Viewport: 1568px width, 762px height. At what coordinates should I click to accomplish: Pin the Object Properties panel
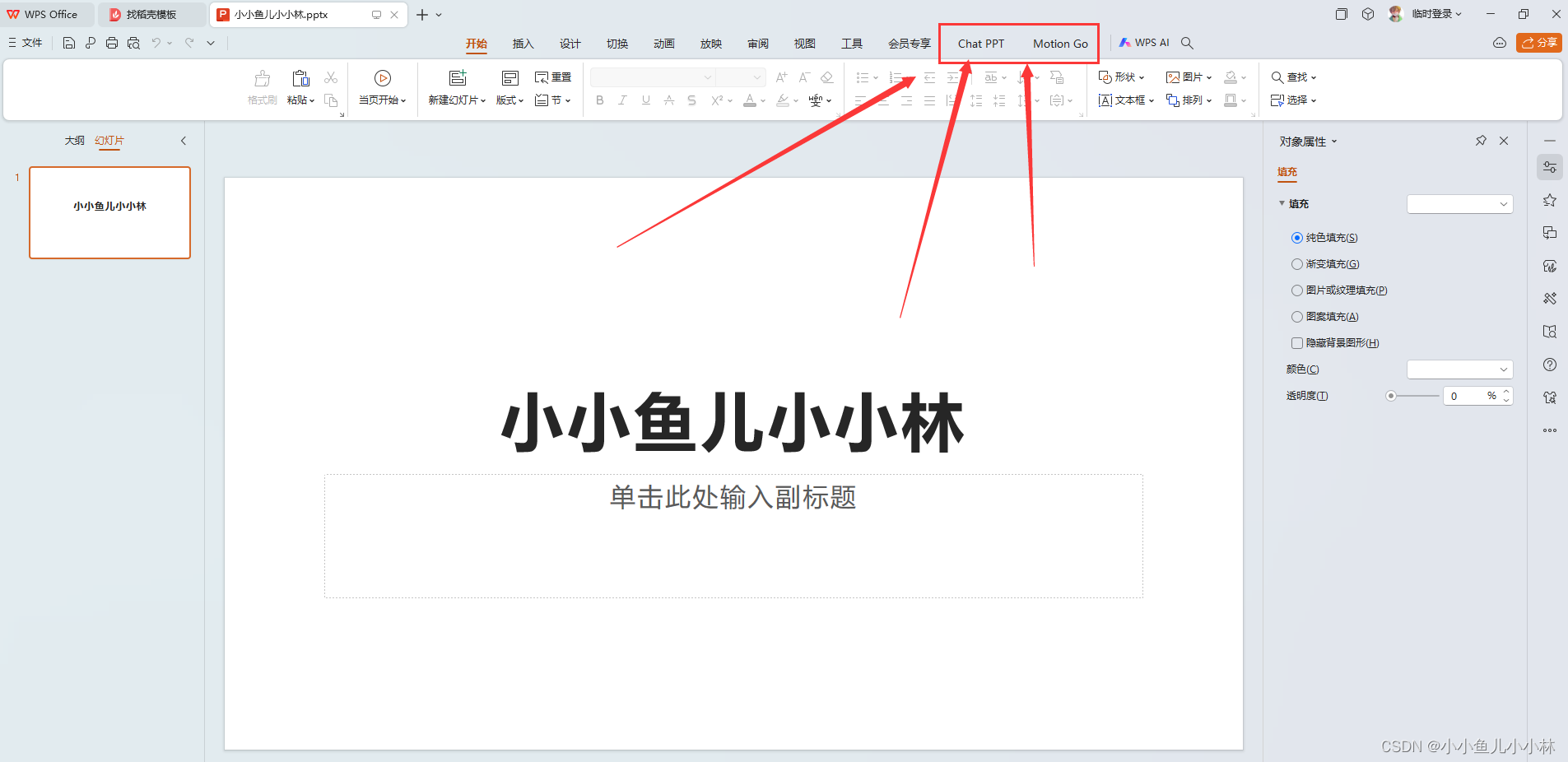tap(1481, 141)
